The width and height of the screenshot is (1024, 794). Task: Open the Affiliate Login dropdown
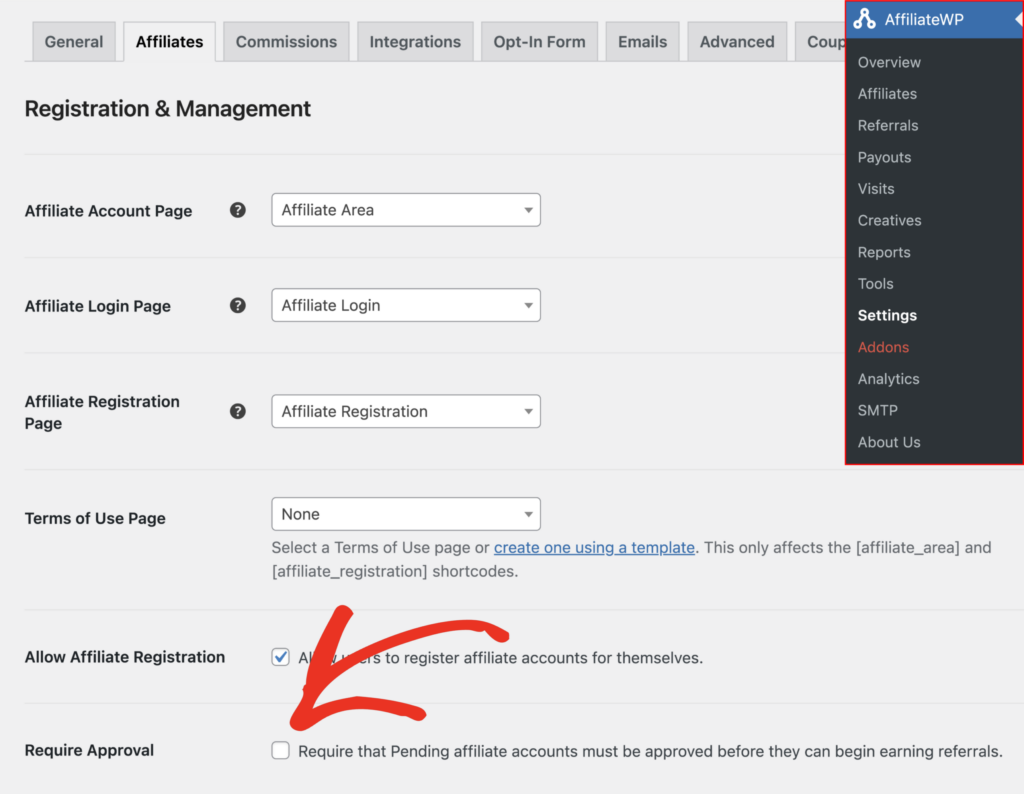[406, 306]
